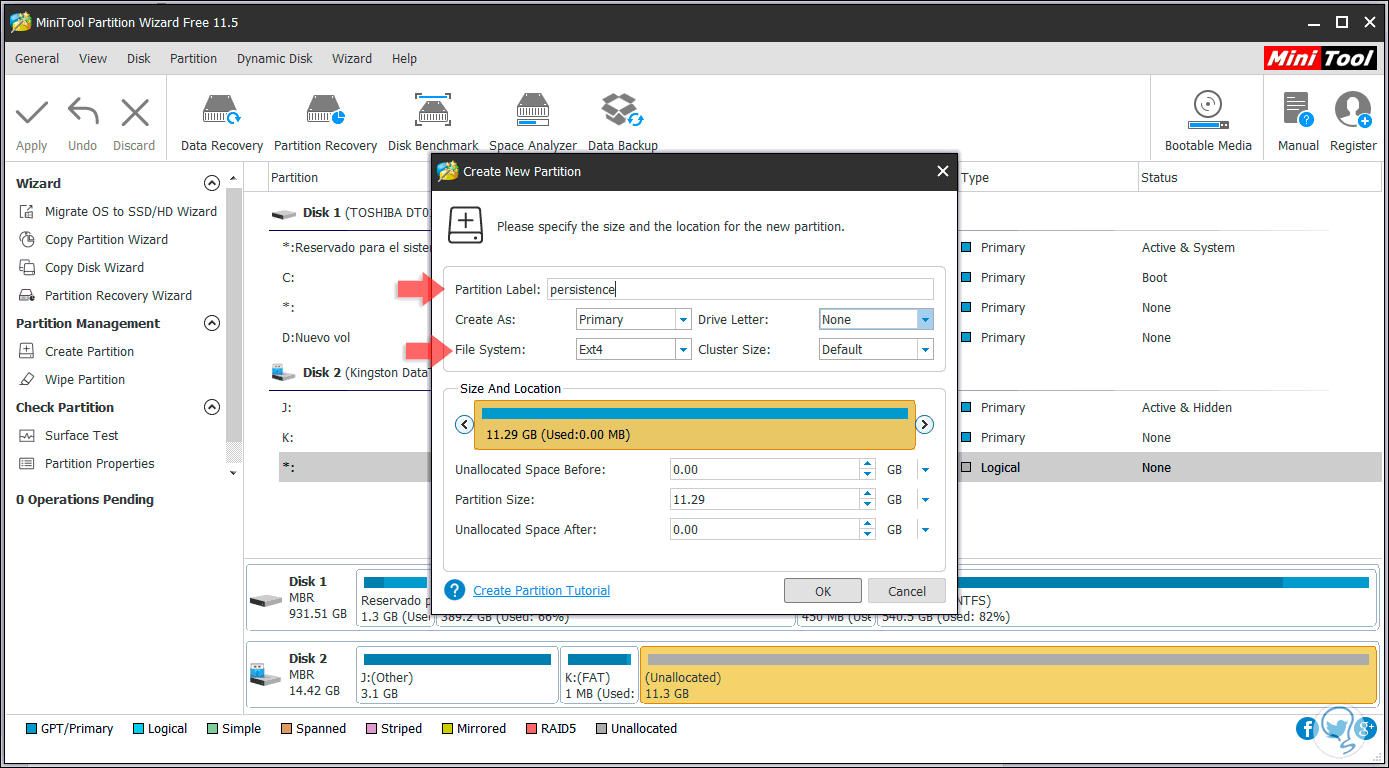Open the Partition menu
Image resolution: width=1389 pixels, height=768 pixels.
[x=193, y=58]
